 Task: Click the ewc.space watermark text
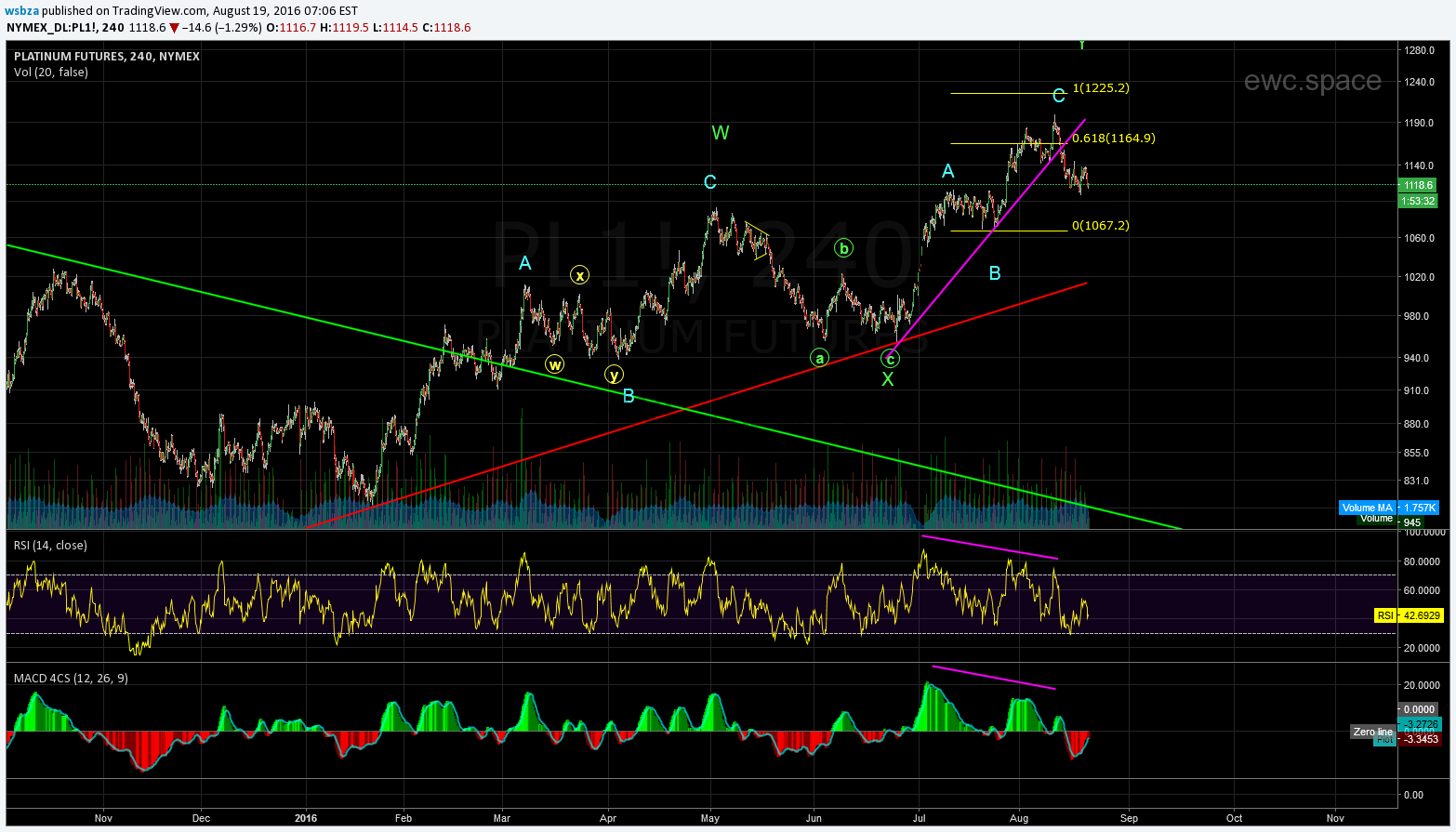(1312, 82)
